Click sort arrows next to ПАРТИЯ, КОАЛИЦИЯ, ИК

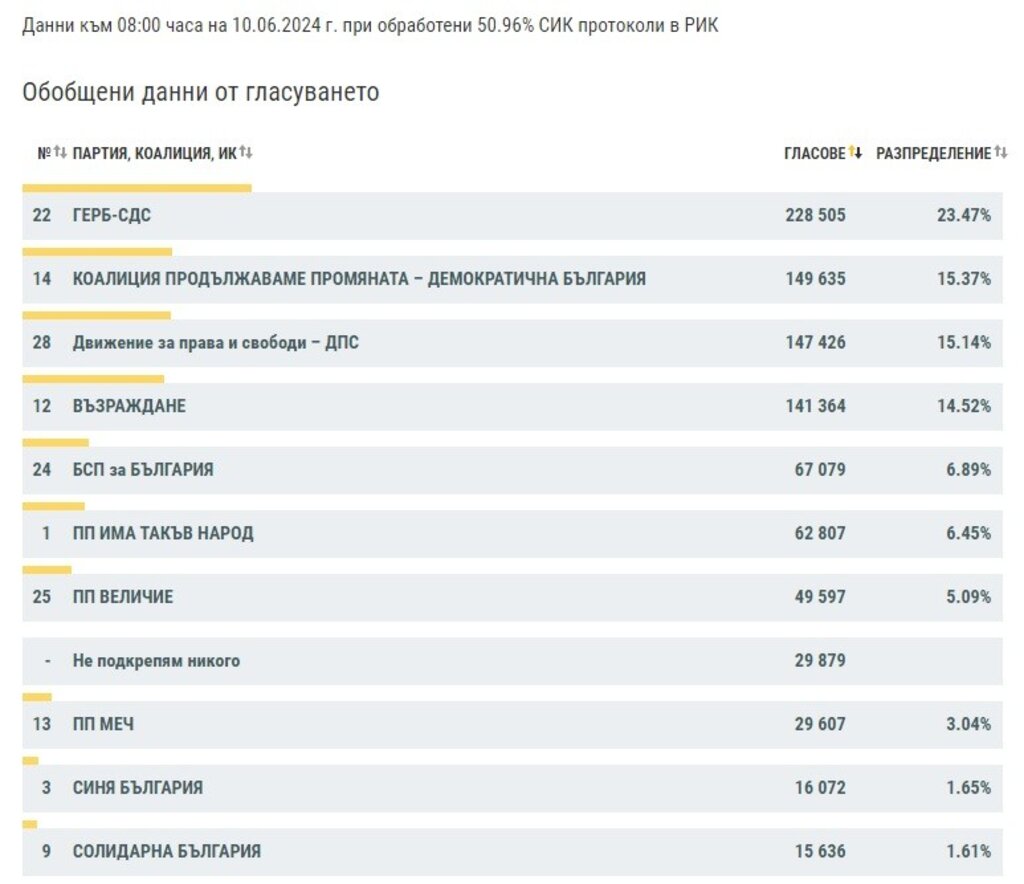point(246,153)
